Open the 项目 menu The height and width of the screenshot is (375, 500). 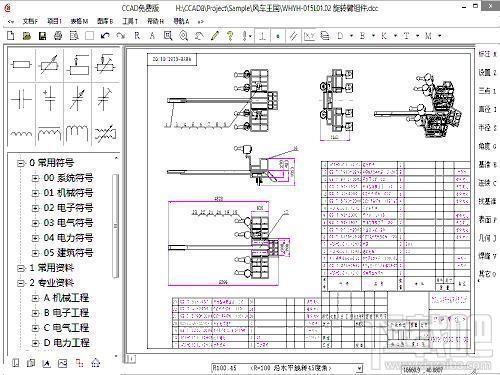click(54, 21)
